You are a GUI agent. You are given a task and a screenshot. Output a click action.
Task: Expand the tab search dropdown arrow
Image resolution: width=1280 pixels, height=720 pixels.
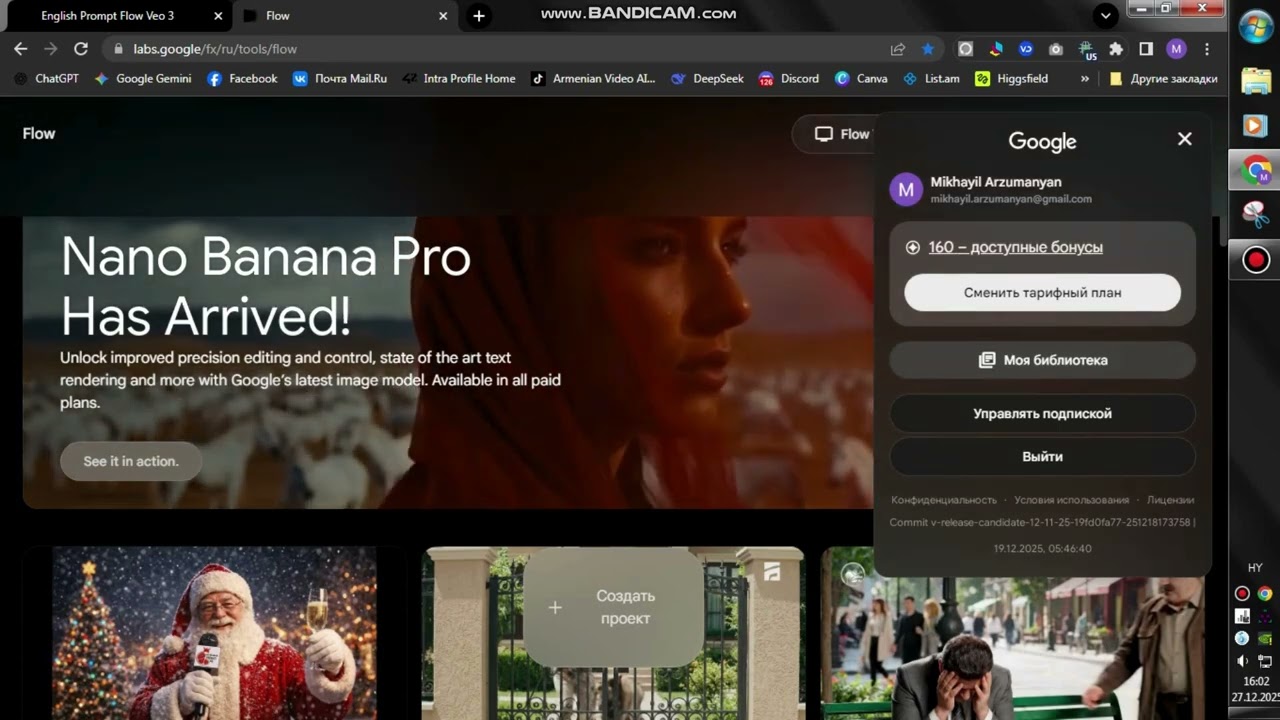coord(1105,16)
